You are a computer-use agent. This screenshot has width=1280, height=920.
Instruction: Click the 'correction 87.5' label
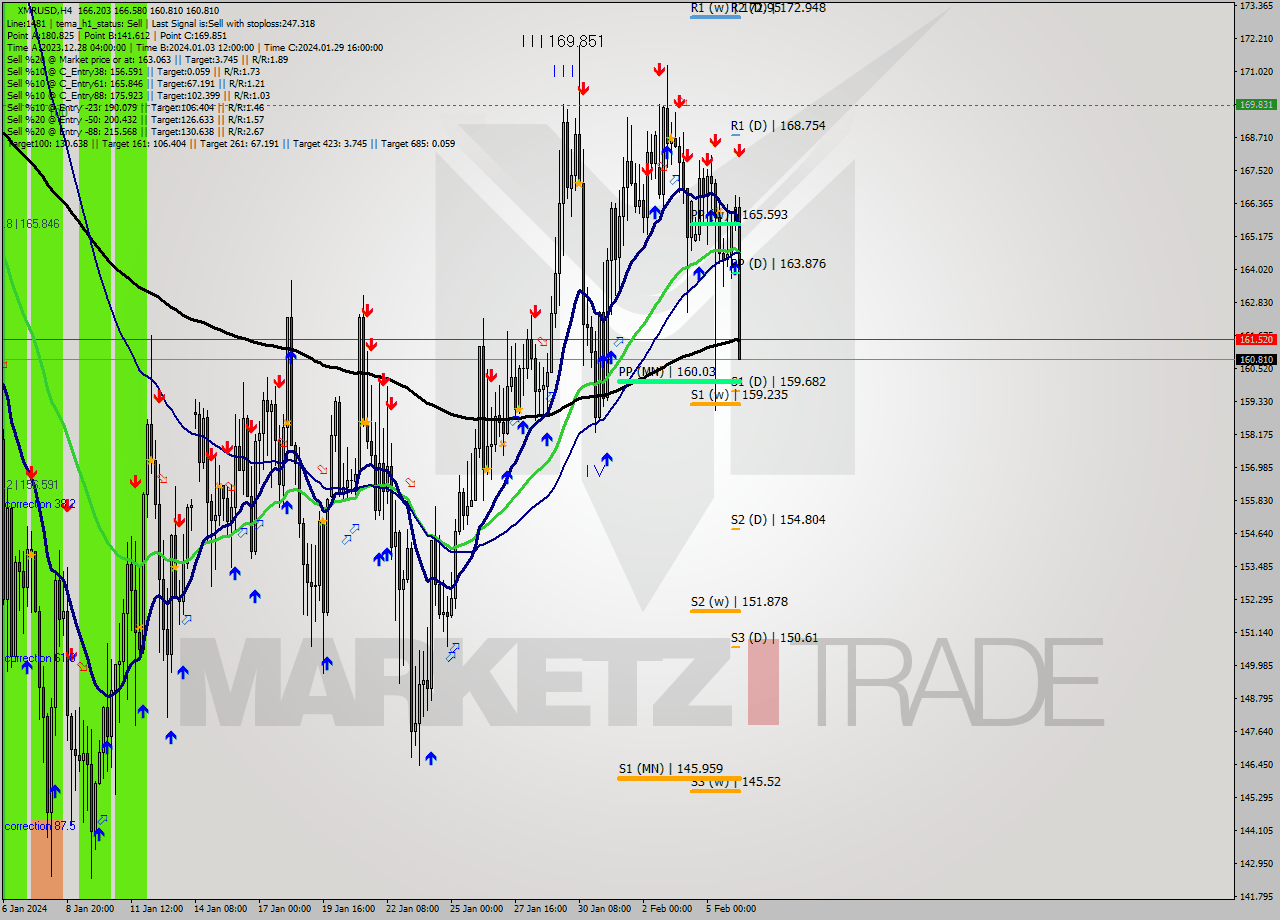pyautogui.click(x=40, y=826)
